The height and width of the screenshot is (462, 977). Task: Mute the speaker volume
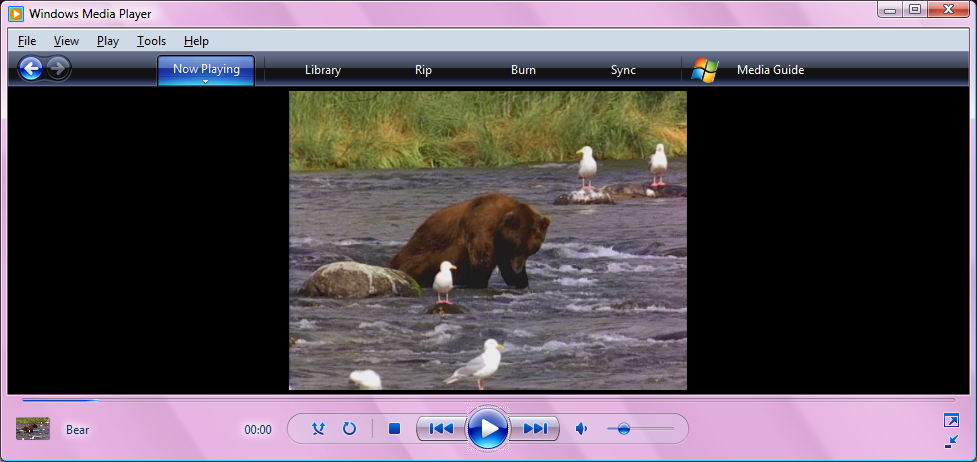click(x=581, y=429)
